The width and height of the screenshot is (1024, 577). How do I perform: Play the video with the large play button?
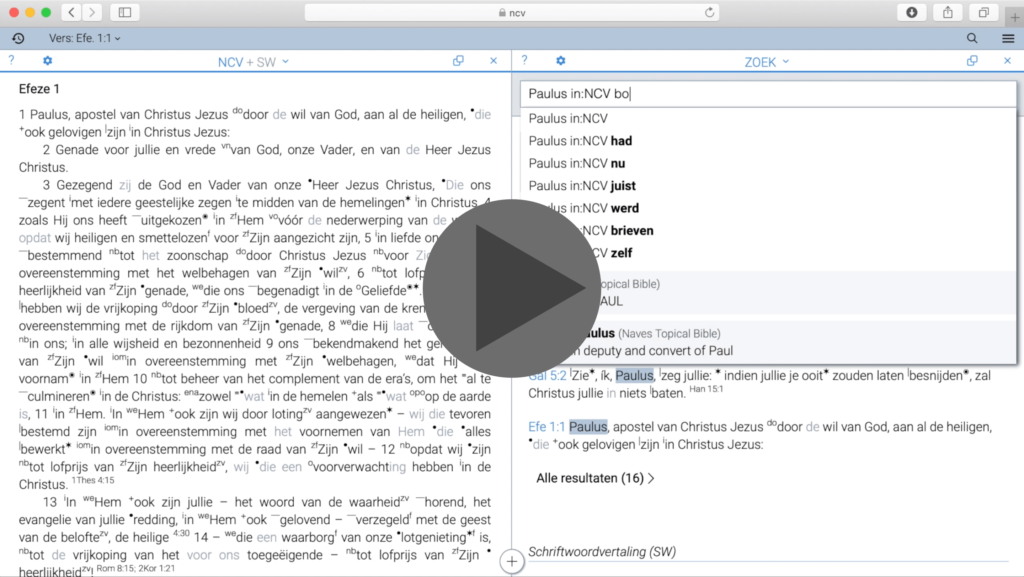(x=512, y=288)
